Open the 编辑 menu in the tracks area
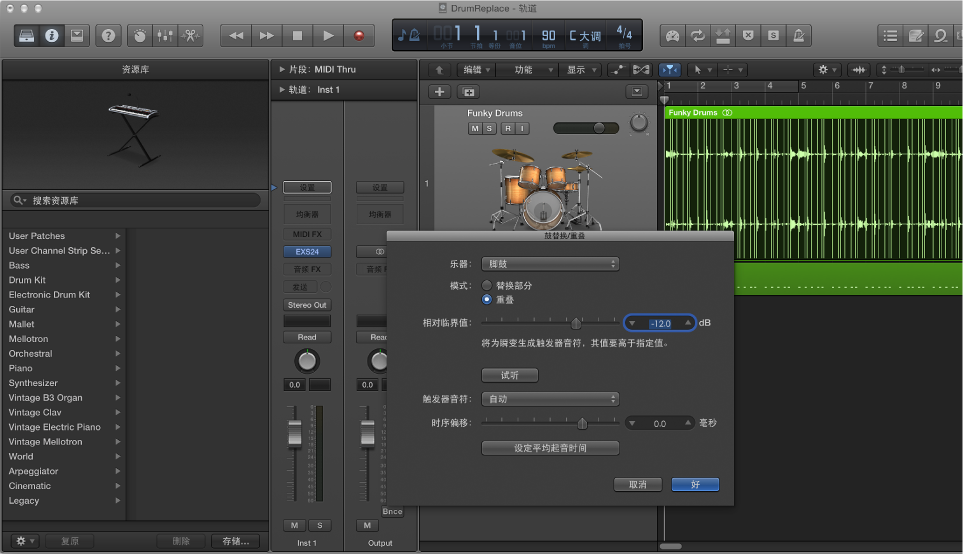Image resolution: width=964 pixels, height=554 pixels. (475, 70)
